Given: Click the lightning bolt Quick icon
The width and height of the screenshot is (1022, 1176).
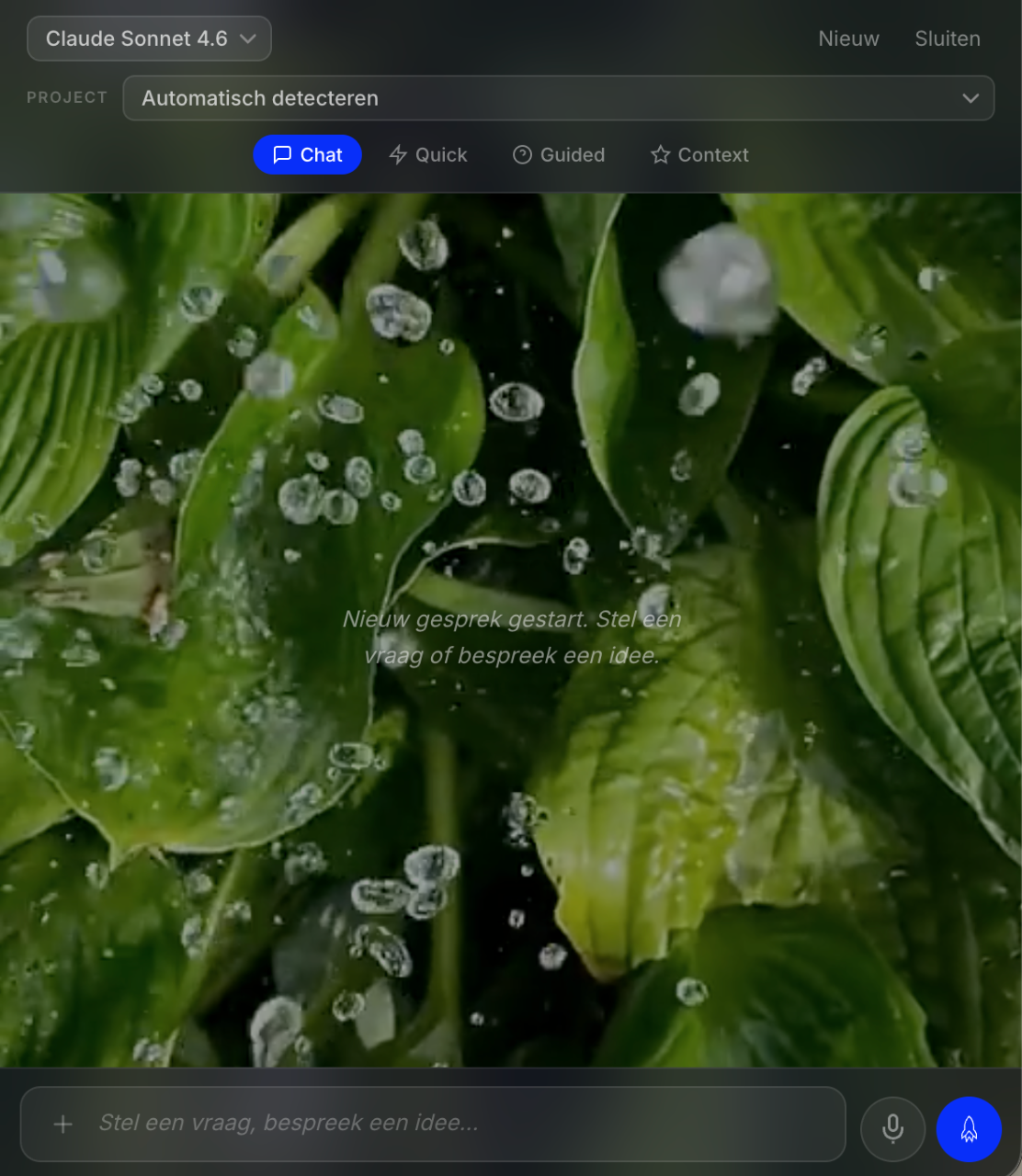Looking at the screenshot, I should pos(398,154).
